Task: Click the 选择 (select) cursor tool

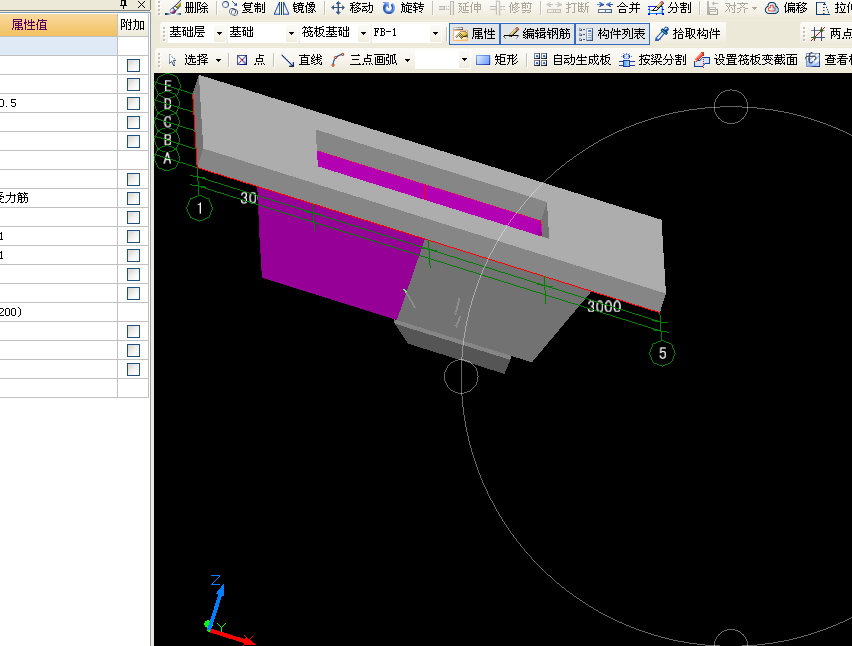Action: pos(188,60)
